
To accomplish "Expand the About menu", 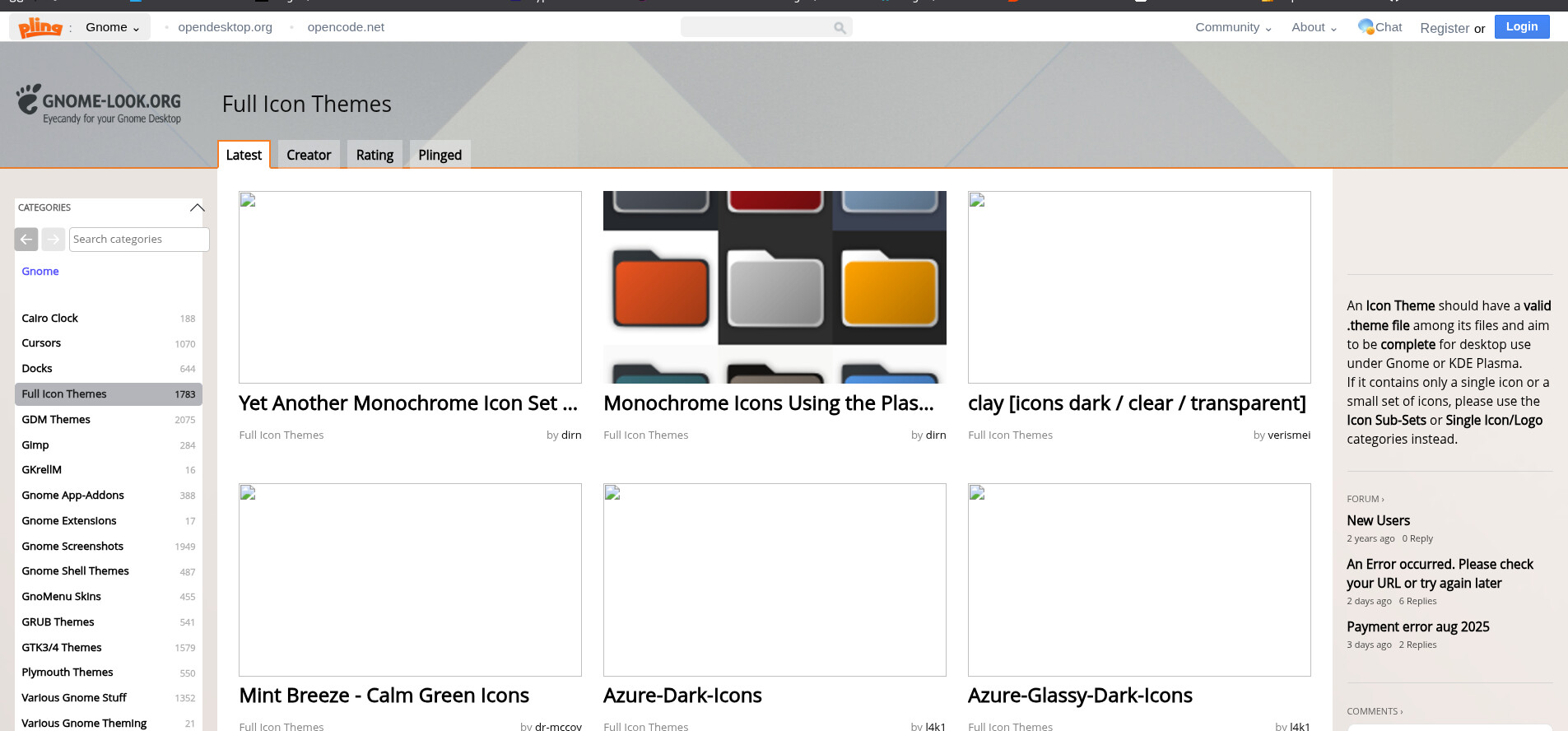I will click(x=1313, y=27).
